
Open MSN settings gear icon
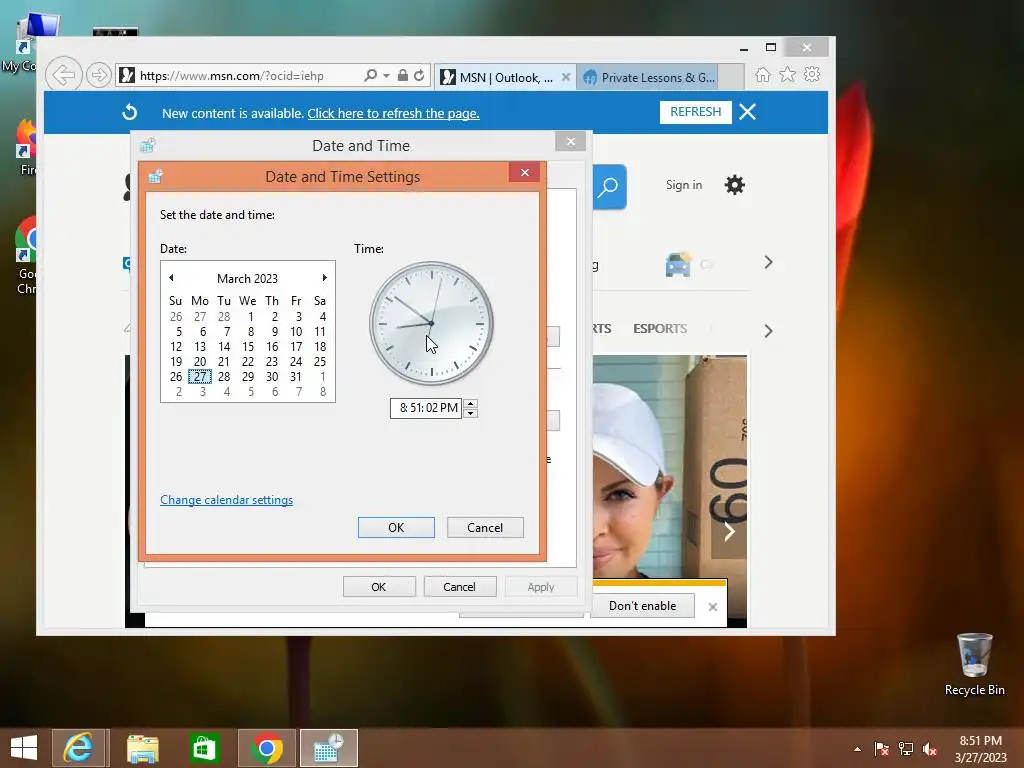click(735, 185)
